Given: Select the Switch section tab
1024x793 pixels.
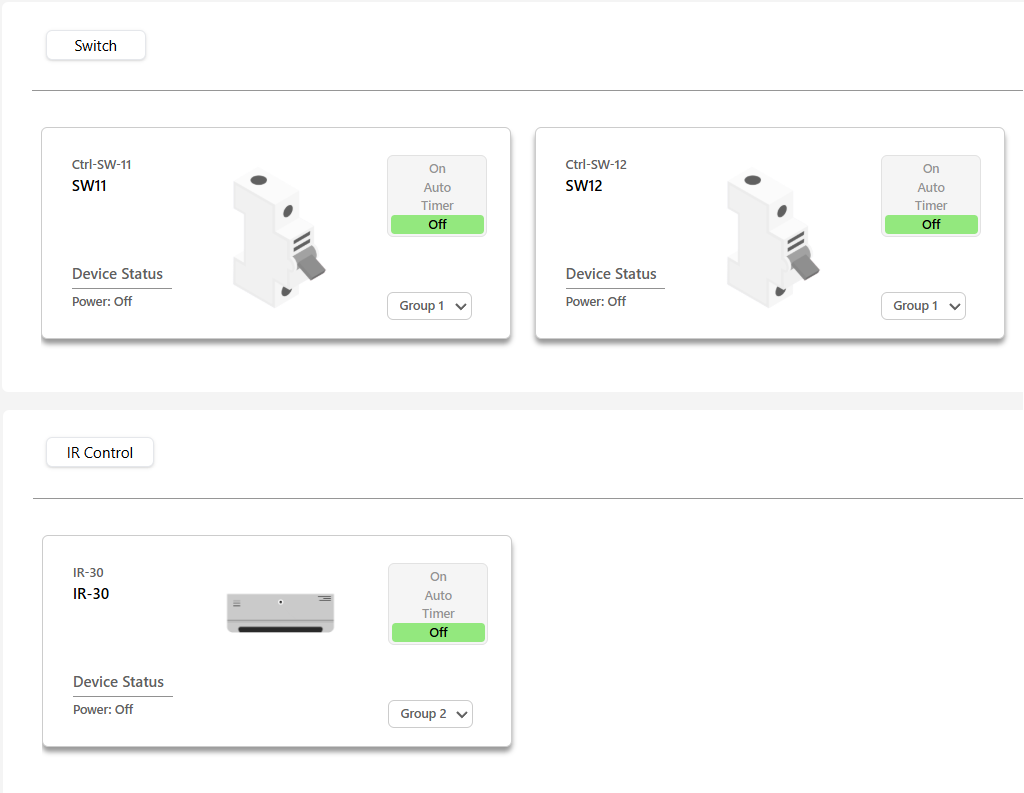Looking at the screenshot, I should pos(95,45).
